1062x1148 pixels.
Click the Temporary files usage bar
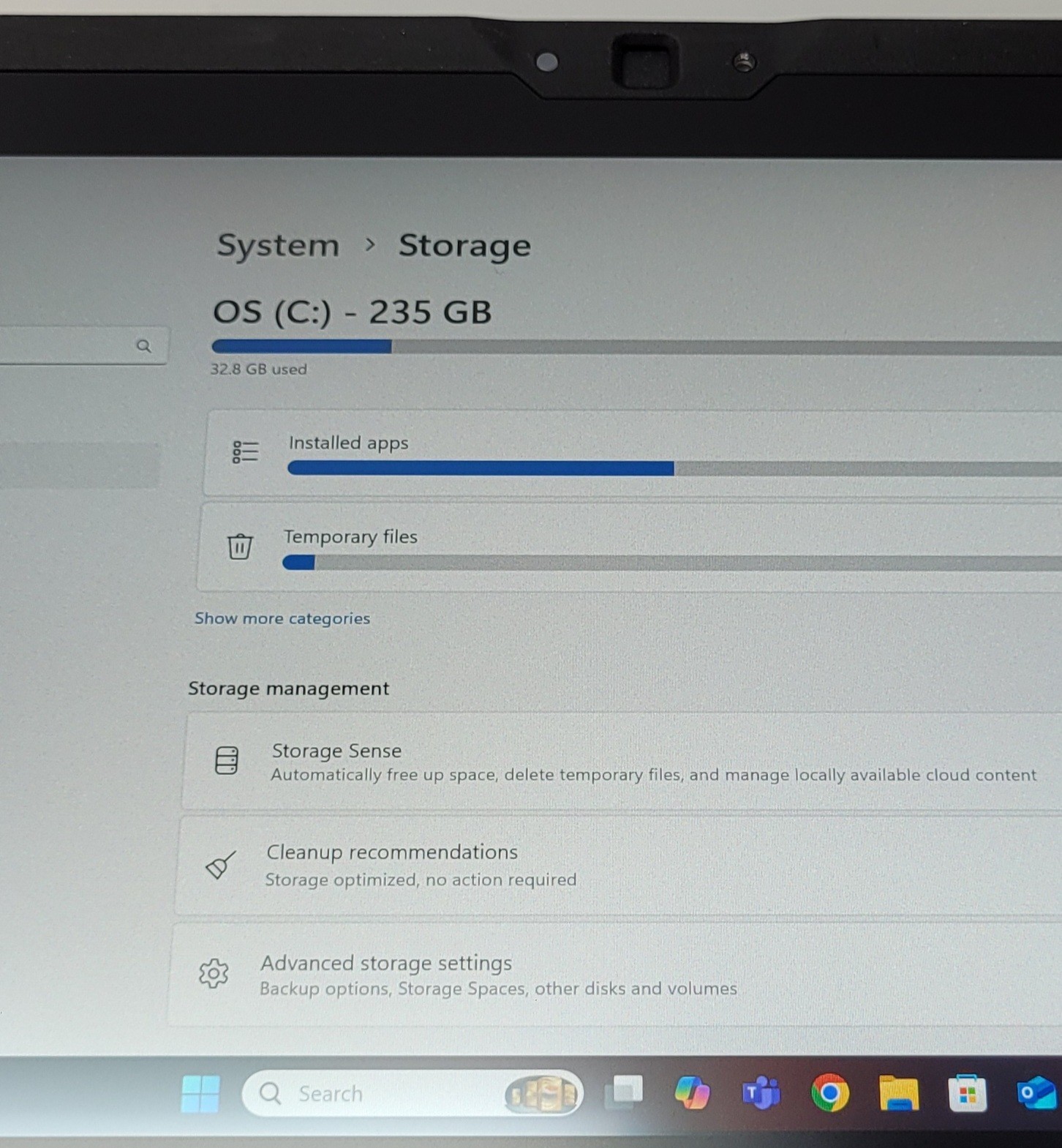671,563
